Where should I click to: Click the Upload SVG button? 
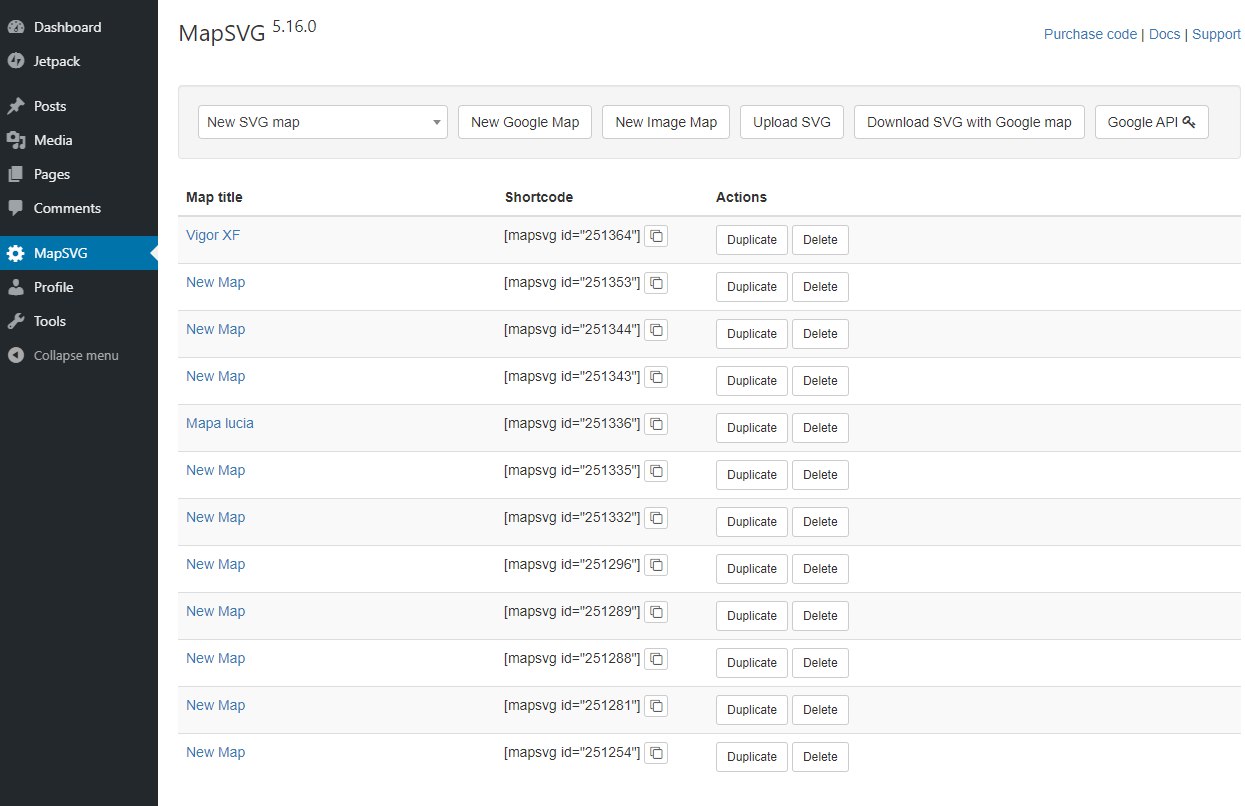(792, 122)
